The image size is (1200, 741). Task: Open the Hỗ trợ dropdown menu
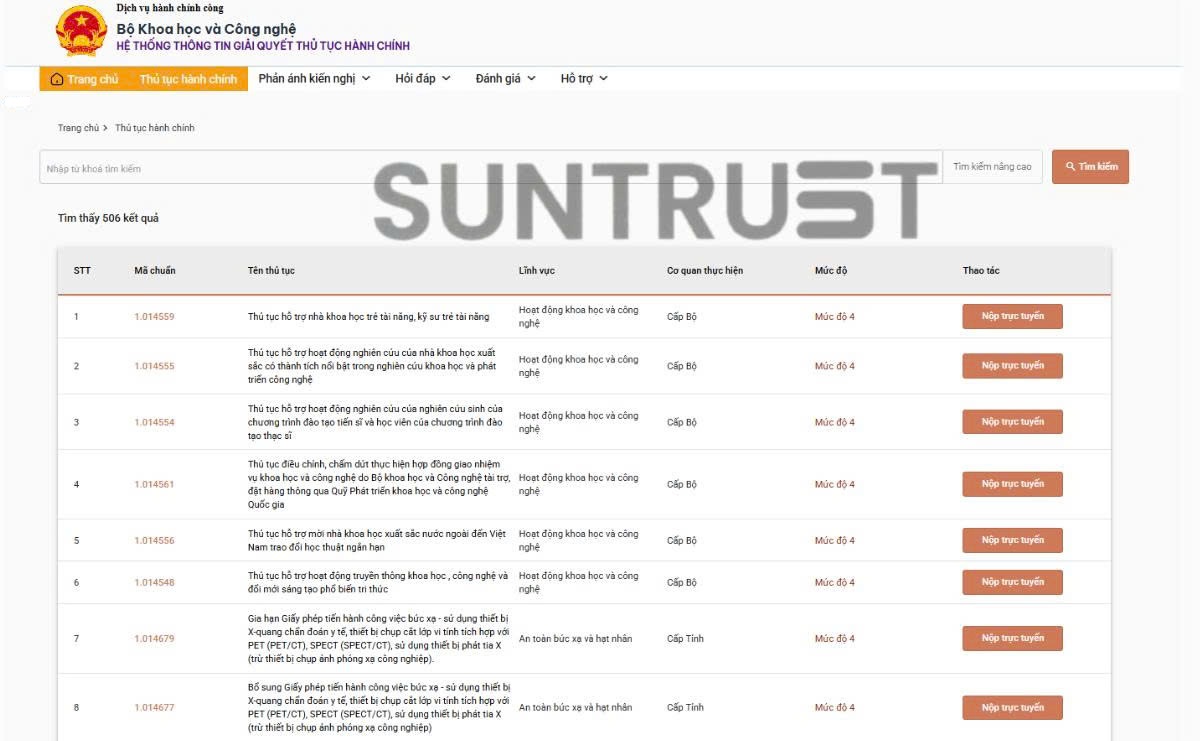click(584, 79)
